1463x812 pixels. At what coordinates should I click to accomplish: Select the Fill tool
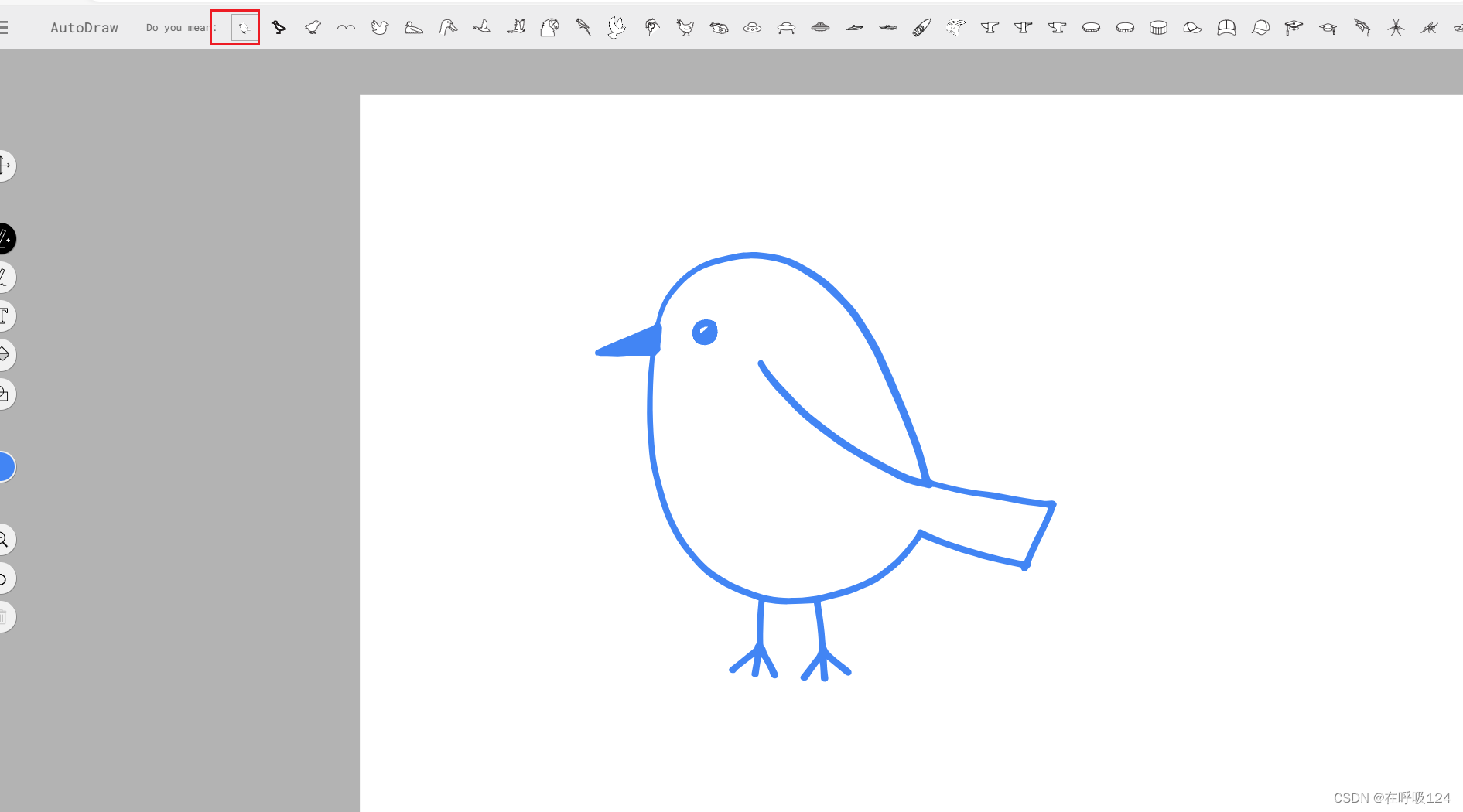[5, 355]
